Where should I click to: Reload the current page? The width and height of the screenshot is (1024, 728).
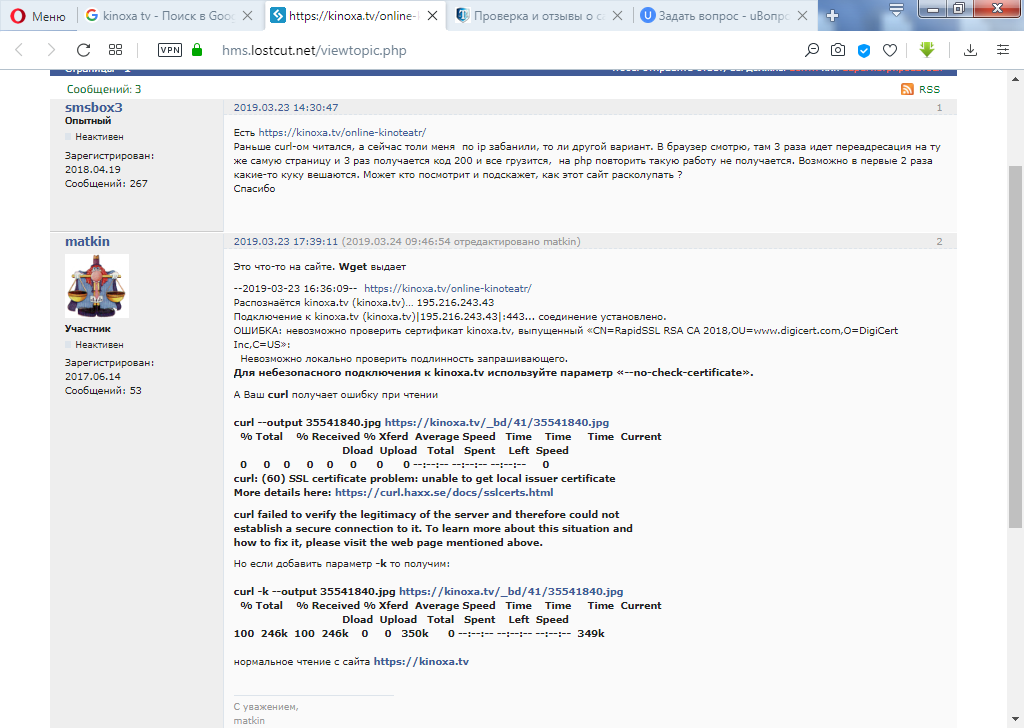tap(83, 50)
